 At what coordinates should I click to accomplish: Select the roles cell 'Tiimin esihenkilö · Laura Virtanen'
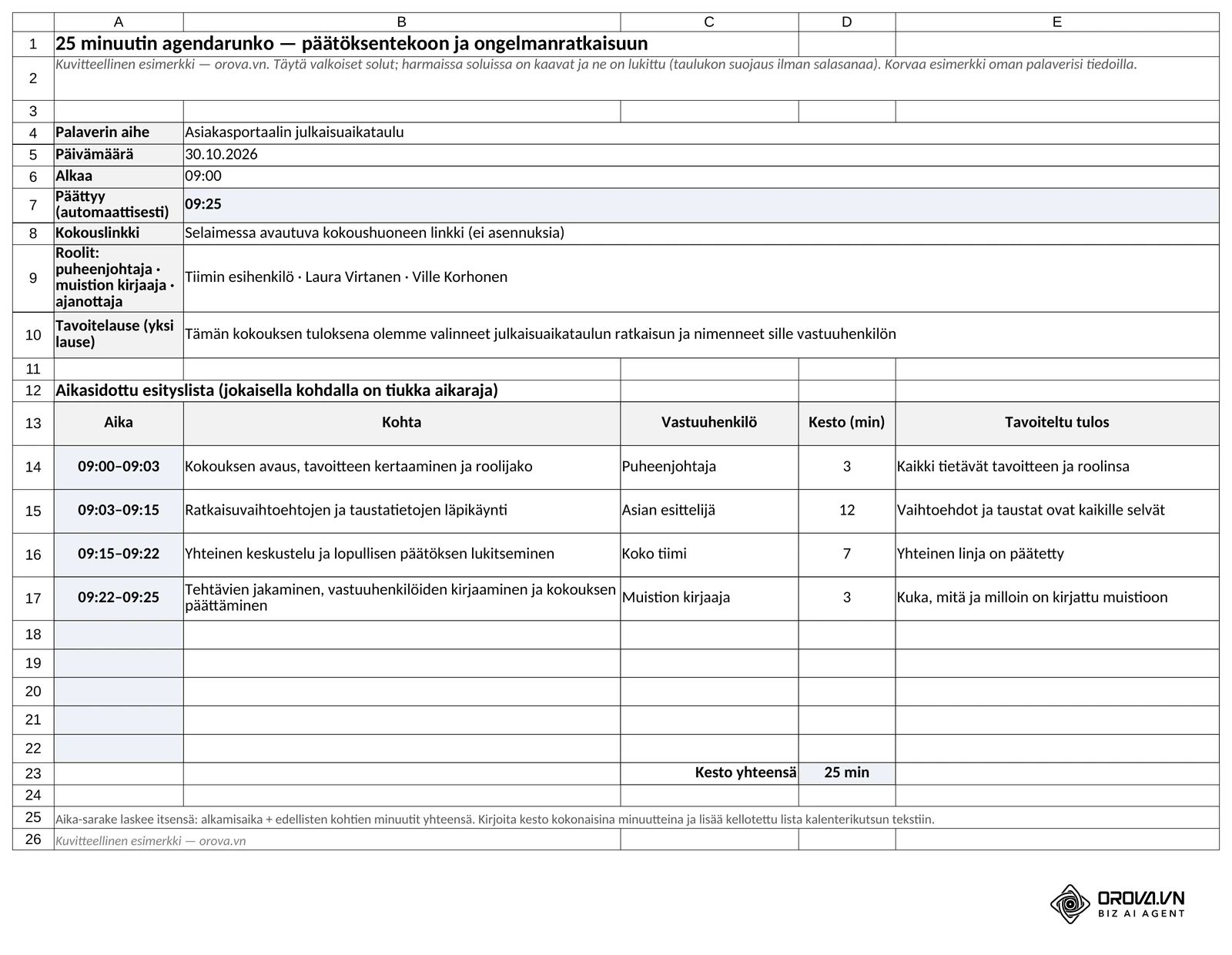pos(701,278)
